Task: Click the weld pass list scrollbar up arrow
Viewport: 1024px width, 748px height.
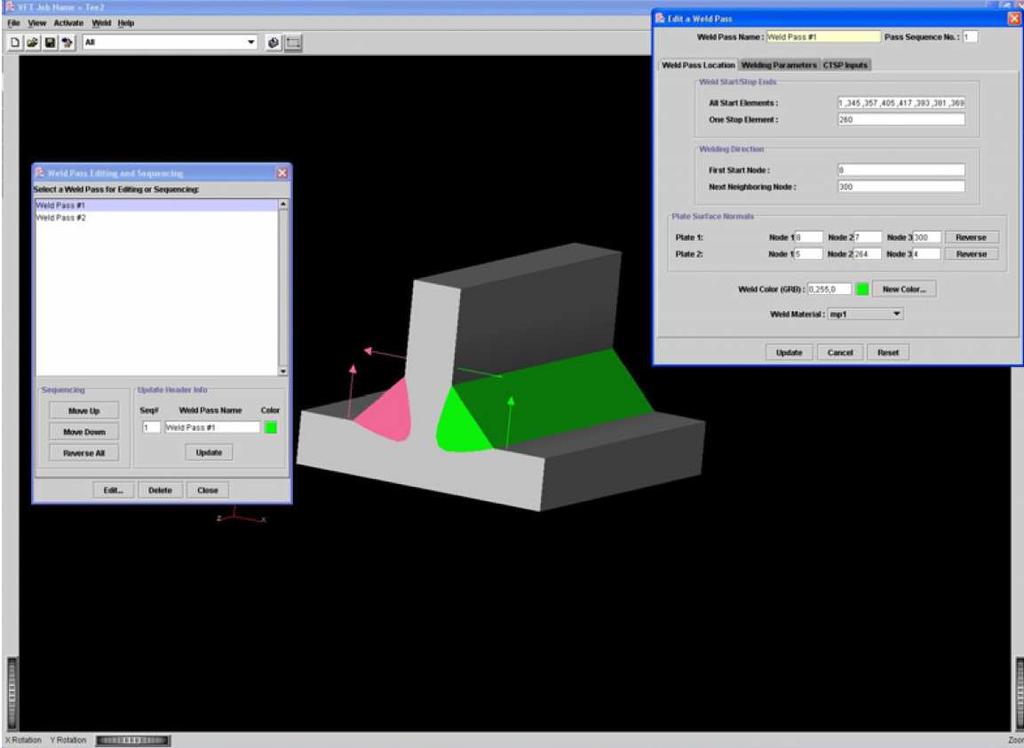Action: pos(283,204)
